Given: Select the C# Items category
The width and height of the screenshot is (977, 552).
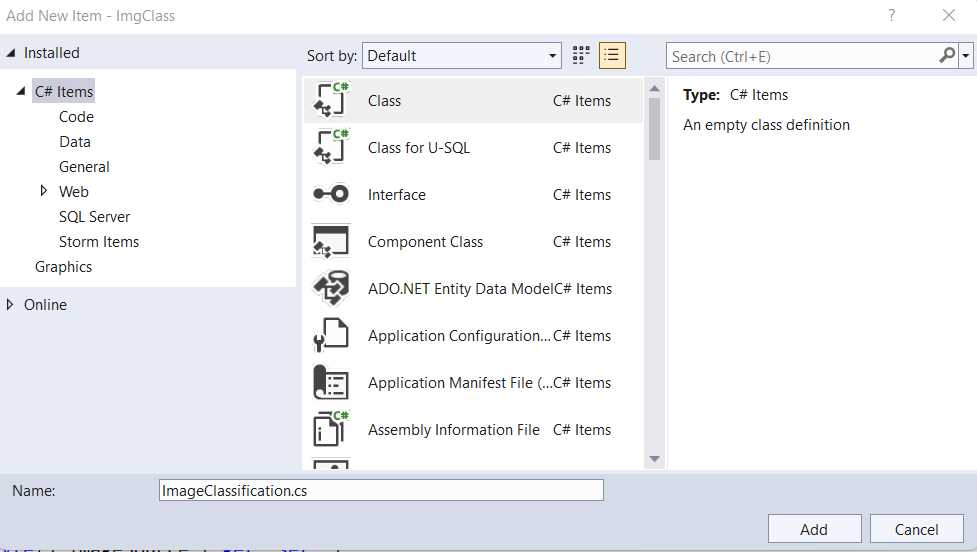Looking at the screenshot, I should point(64,92).
